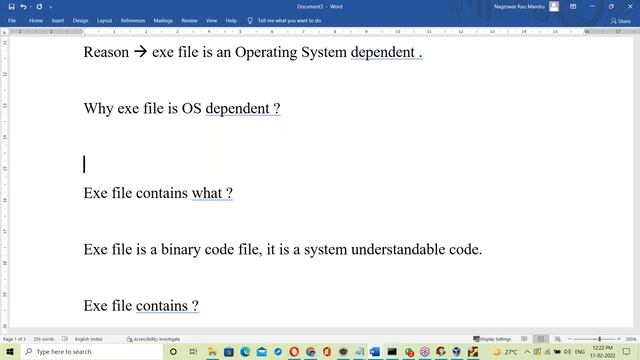640x360 pixels.
Task: Open the notification center icon
Action: (627, 352)
